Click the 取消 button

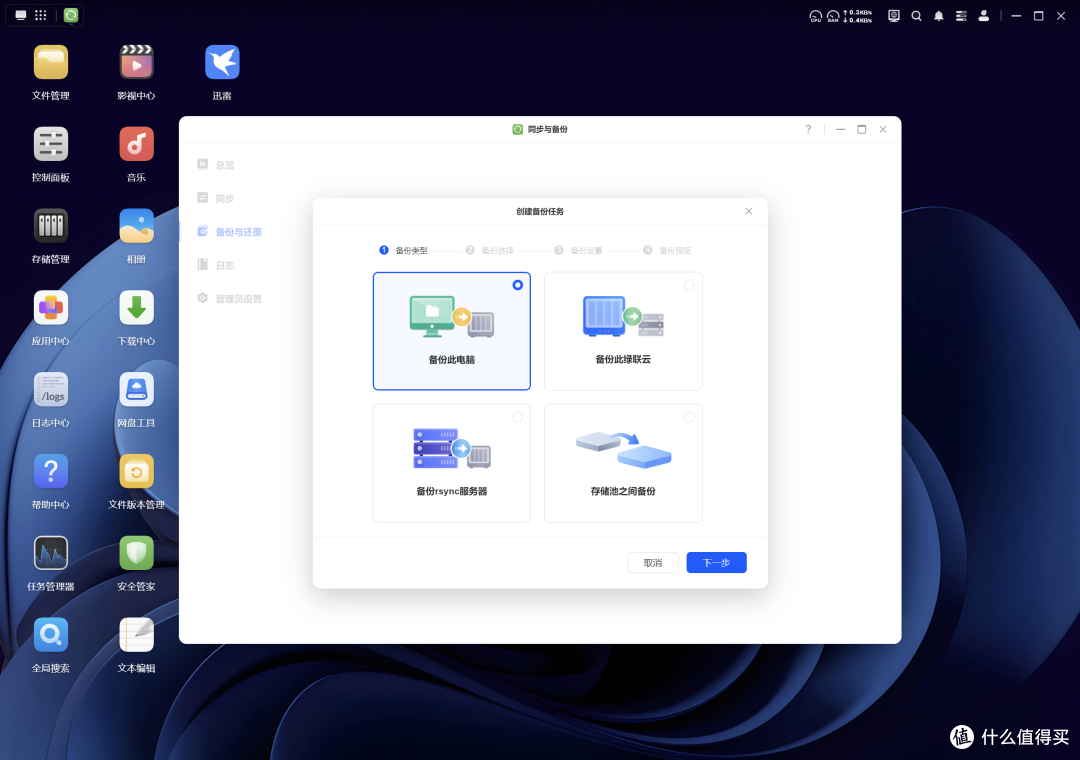(652, 562)
